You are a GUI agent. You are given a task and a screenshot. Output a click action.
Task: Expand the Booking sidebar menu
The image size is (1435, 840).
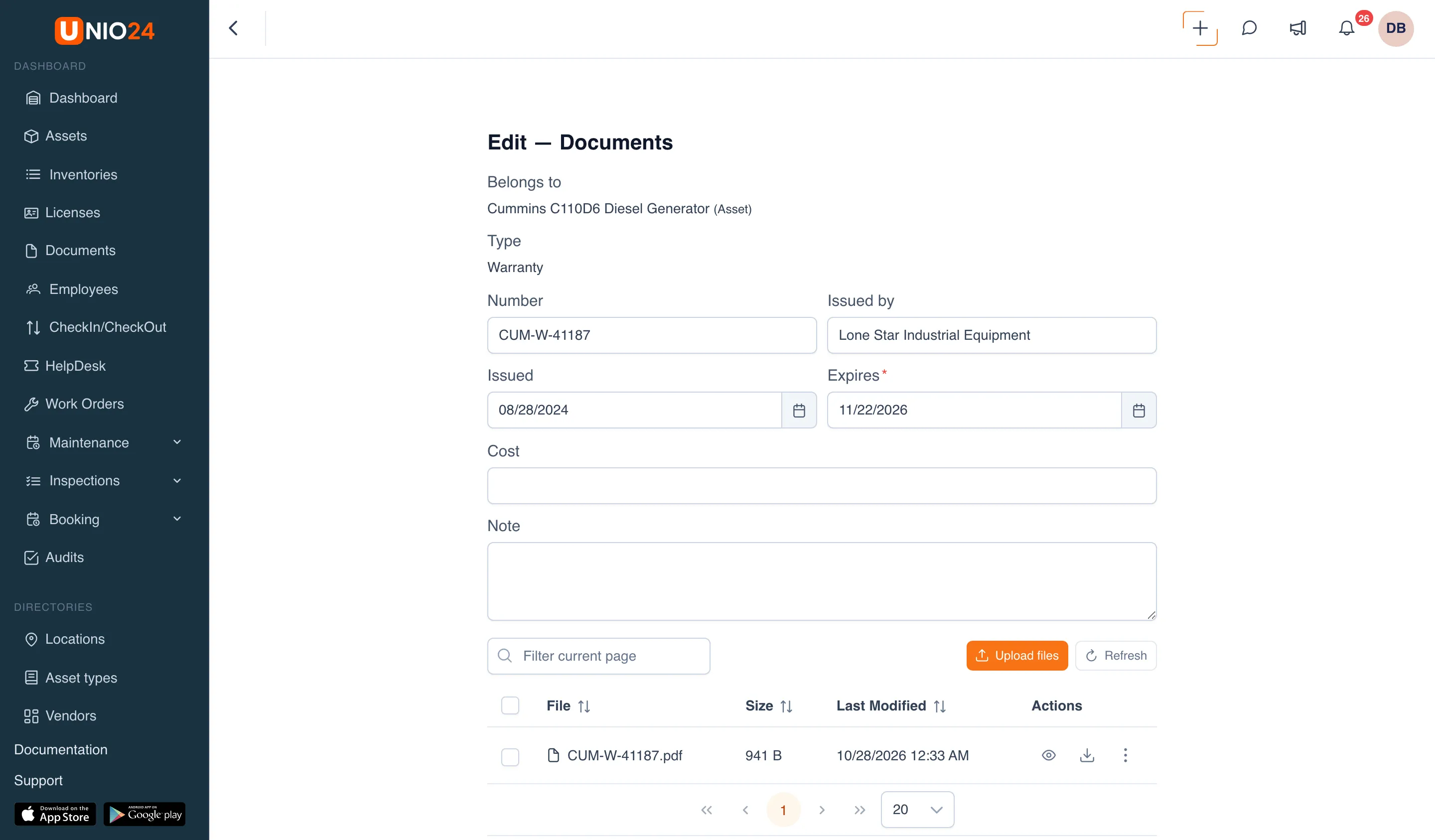tap(104, 519)
